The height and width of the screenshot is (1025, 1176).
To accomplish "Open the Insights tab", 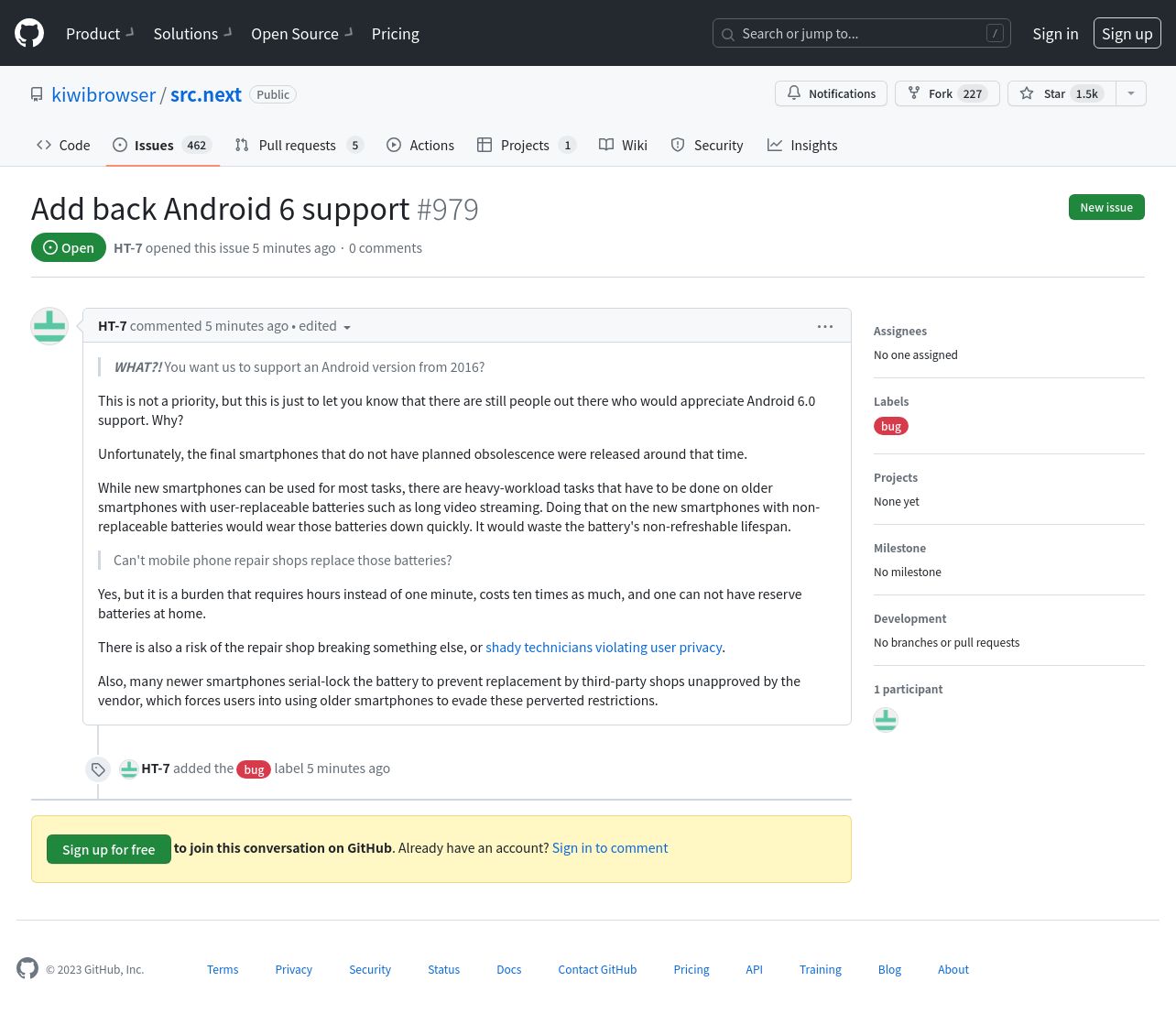I will 802,145.
